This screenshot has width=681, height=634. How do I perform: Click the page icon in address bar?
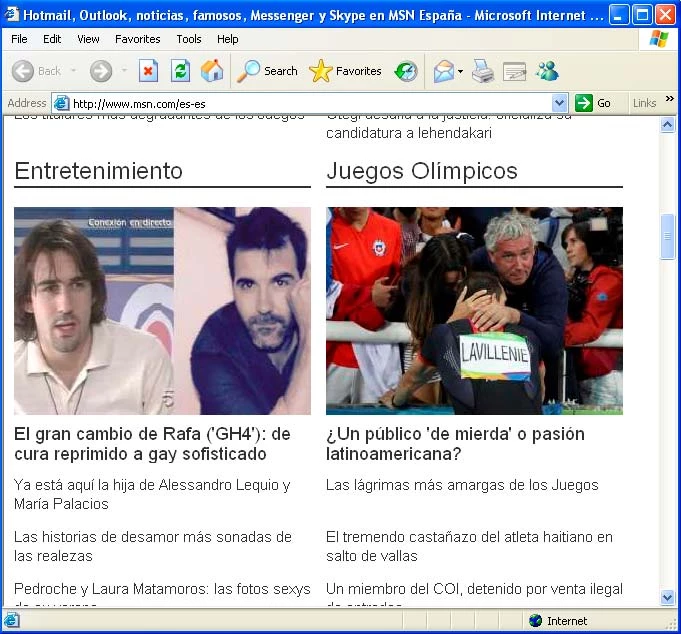click(x=61, y=103)
